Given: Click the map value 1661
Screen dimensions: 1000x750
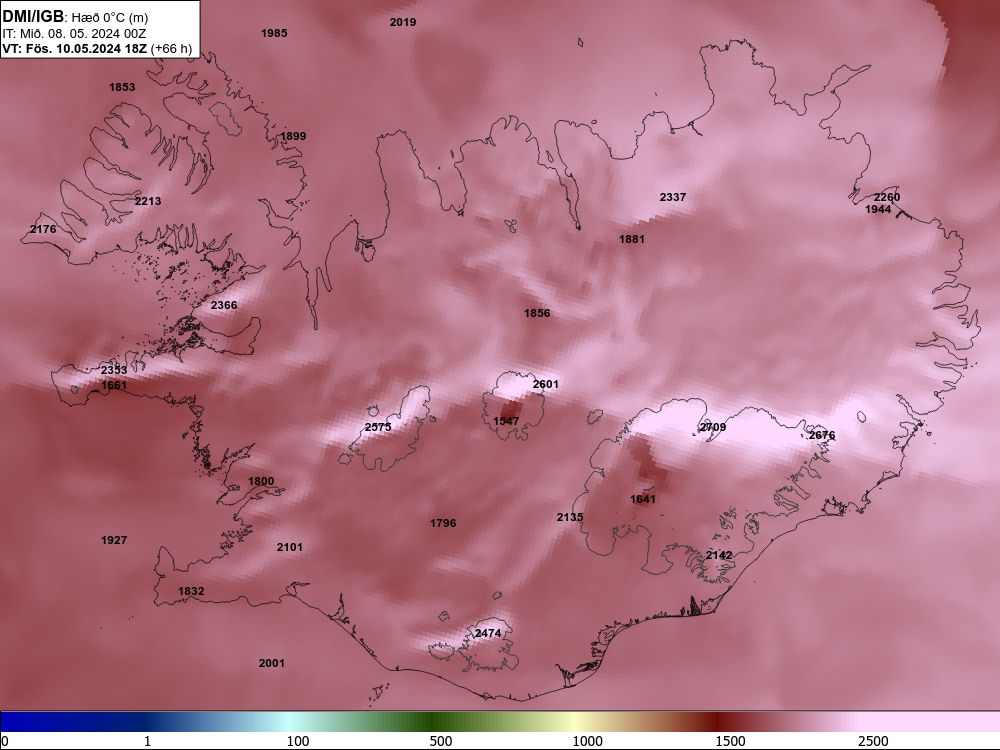Looking at the screenshot, I should click(114, 385).
